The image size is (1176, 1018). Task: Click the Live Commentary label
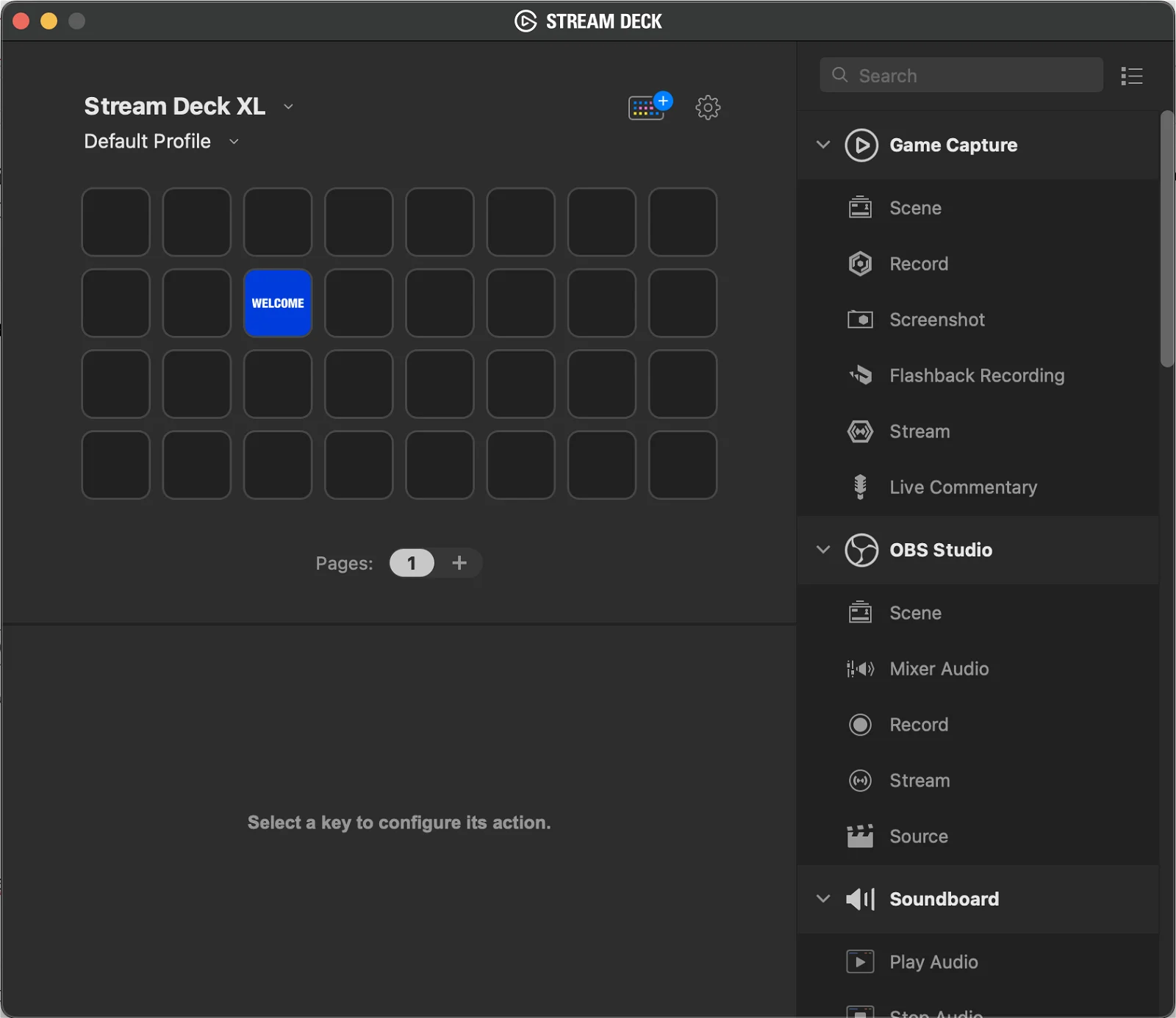pos(964,487)
